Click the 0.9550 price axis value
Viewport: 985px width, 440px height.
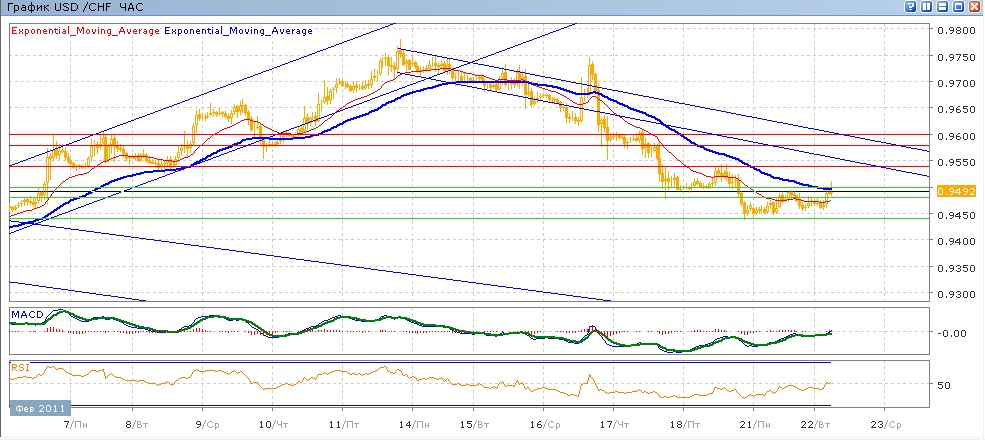[x=954, y=162]
